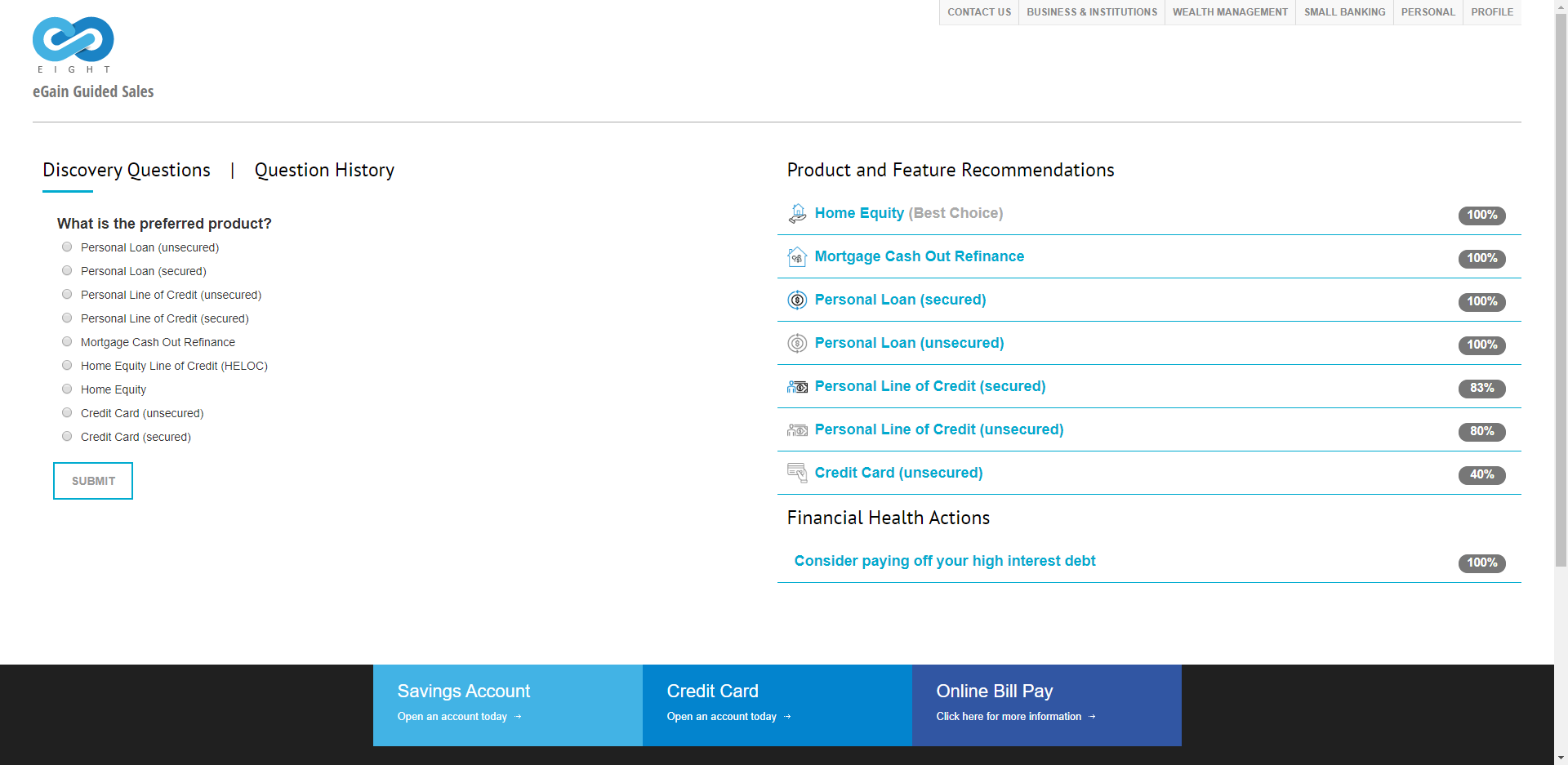1568x765 pixels.
Task: Click the Personal Line of Credit (unsecured) icon
Action: click(x=796, y=429)
